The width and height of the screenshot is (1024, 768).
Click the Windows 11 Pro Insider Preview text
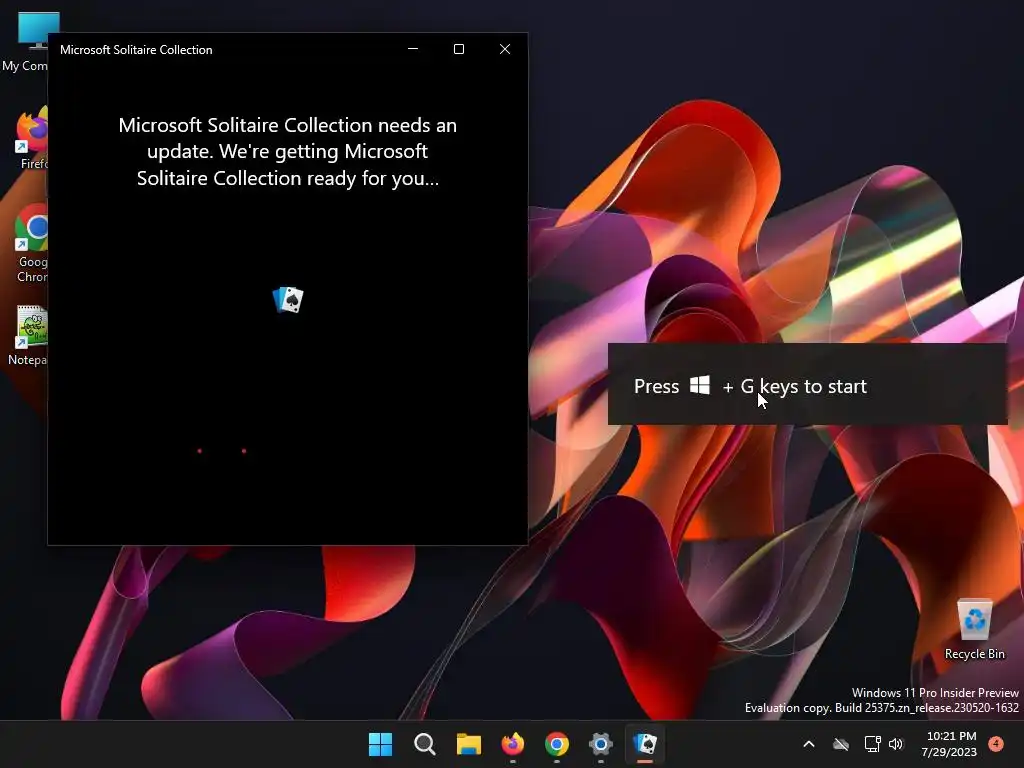[935, 692]
